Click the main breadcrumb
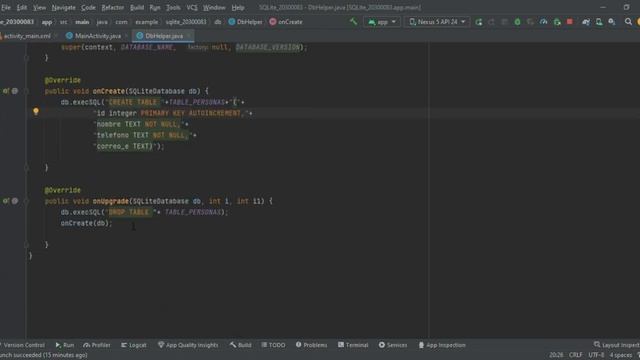The height and width of the screenshot is (360, 640). (x=82, y=22)
